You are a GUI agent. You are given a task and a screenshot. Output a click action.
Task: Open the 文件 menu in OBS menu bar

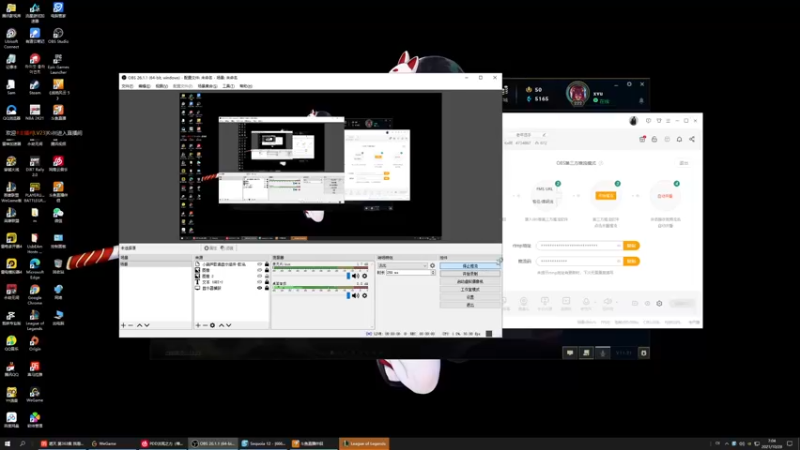coord(127,86)
